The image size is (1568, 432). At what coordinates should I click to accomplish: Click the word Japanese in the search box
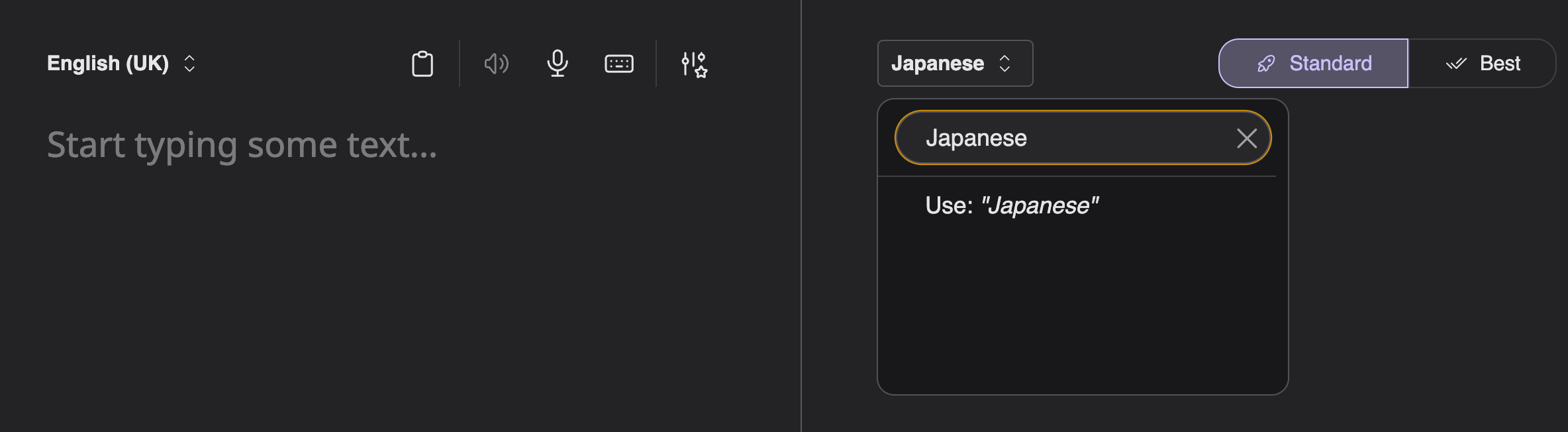[x=976, y=138]
